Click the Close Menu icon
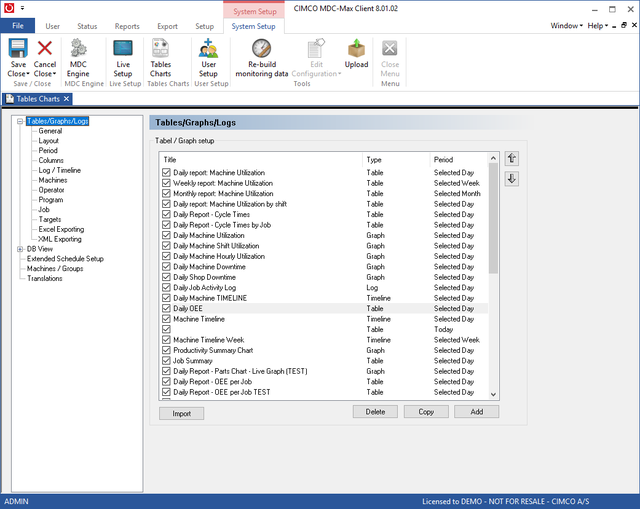The width and height of the screenshot is (640, 509). [390, 48]
